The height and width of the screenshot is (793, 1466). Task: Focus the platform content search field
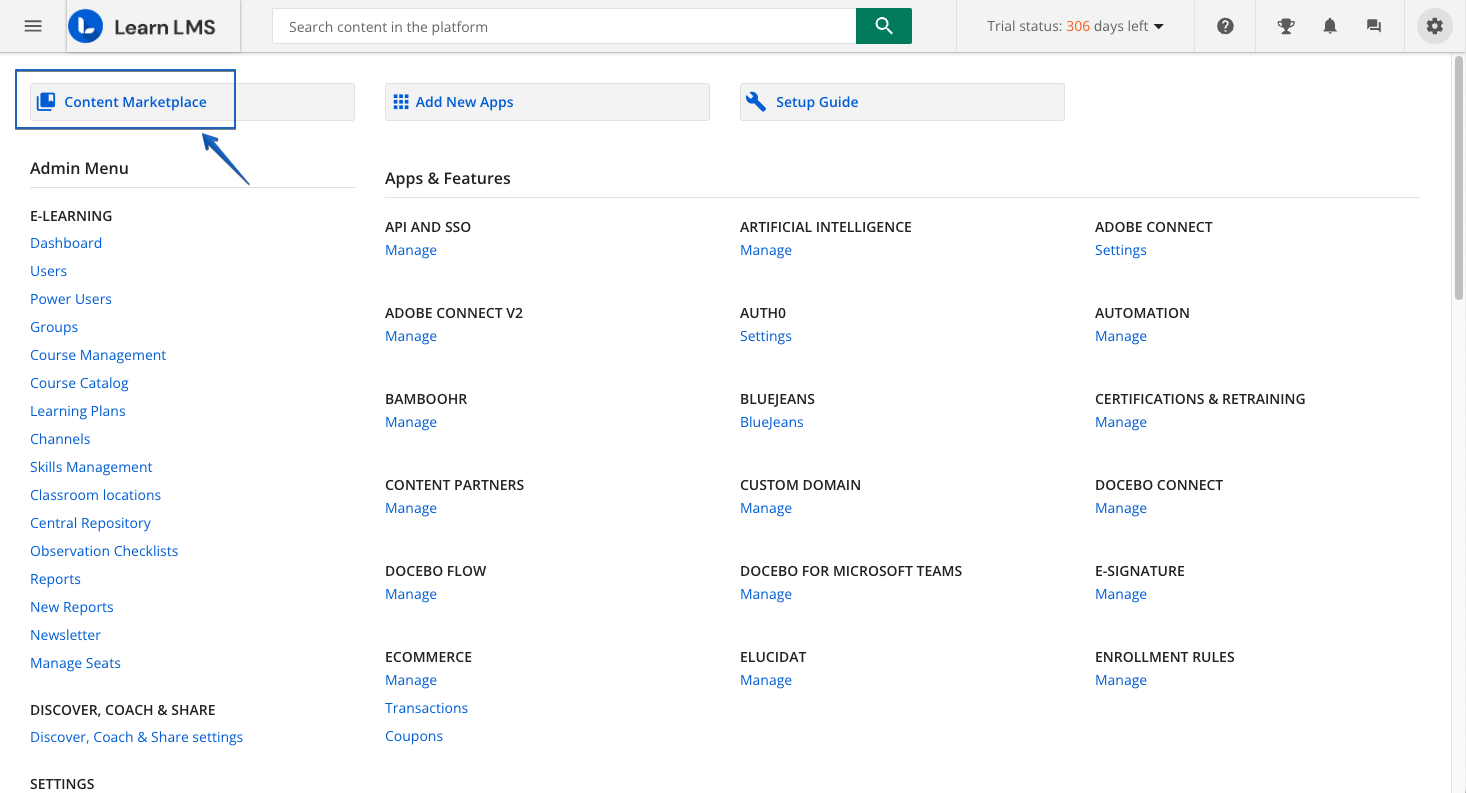[564, 26]
